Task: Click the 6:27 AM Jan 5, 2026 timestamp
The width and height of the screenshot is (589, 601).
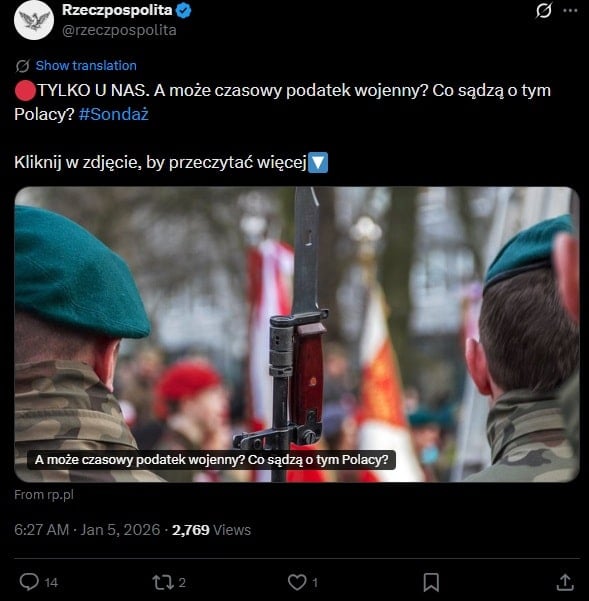Action: 87,530
